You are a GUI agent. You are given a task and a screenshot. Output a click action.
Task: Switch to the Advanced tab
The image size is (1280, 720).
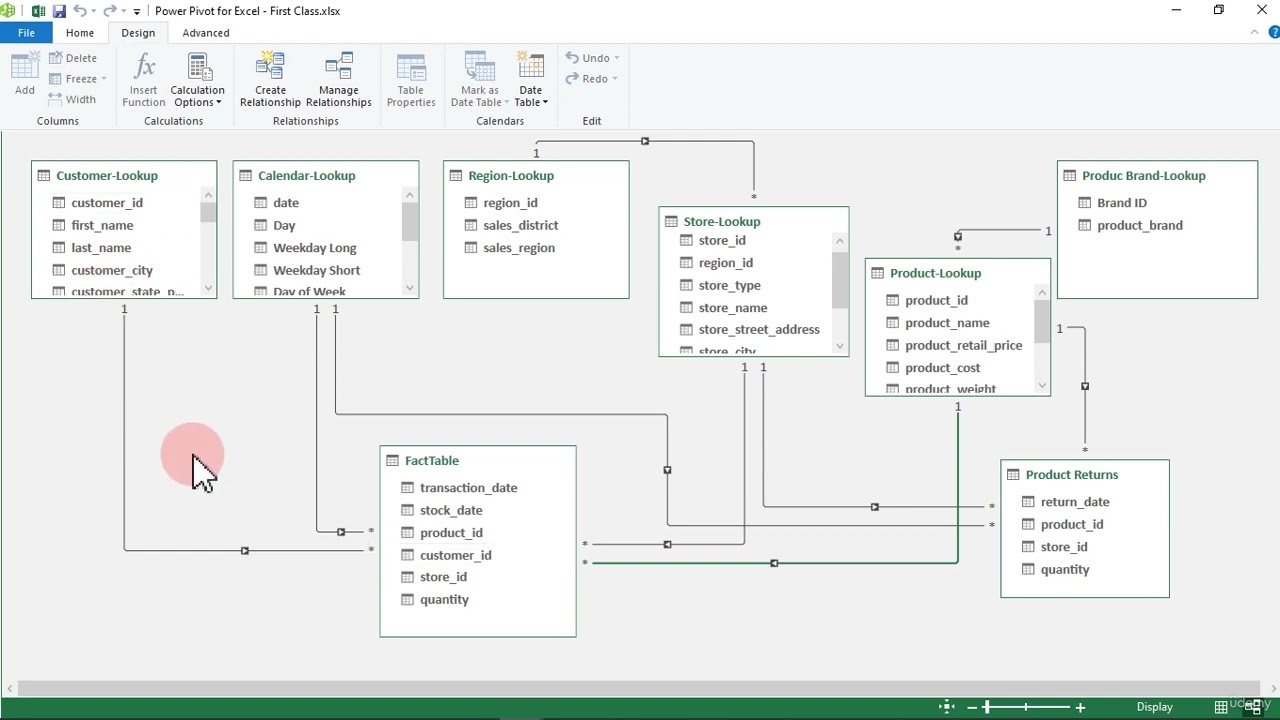point(206,33)
